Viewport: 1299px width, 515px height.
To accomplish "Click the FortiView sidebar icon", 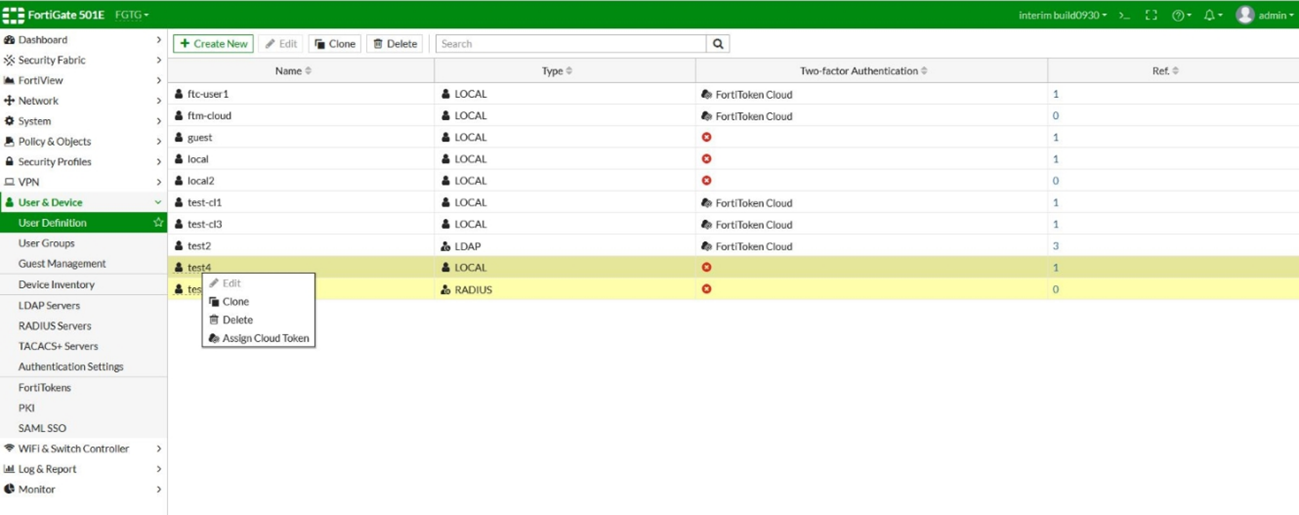I will click(9, 80).
